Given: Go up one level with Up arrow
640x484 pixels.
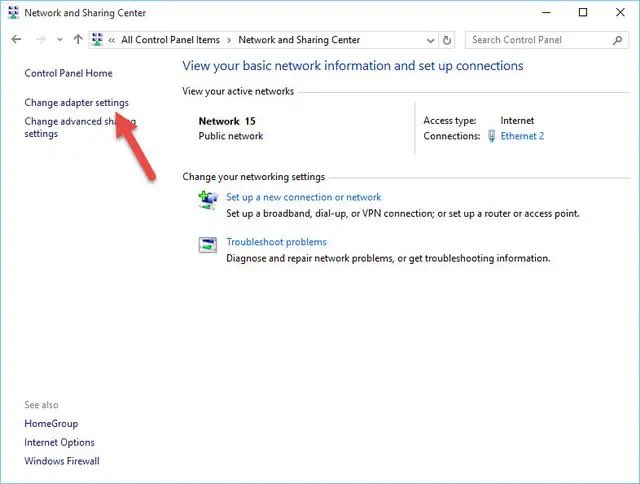Looking at the screenshot, I should point(78,39).
